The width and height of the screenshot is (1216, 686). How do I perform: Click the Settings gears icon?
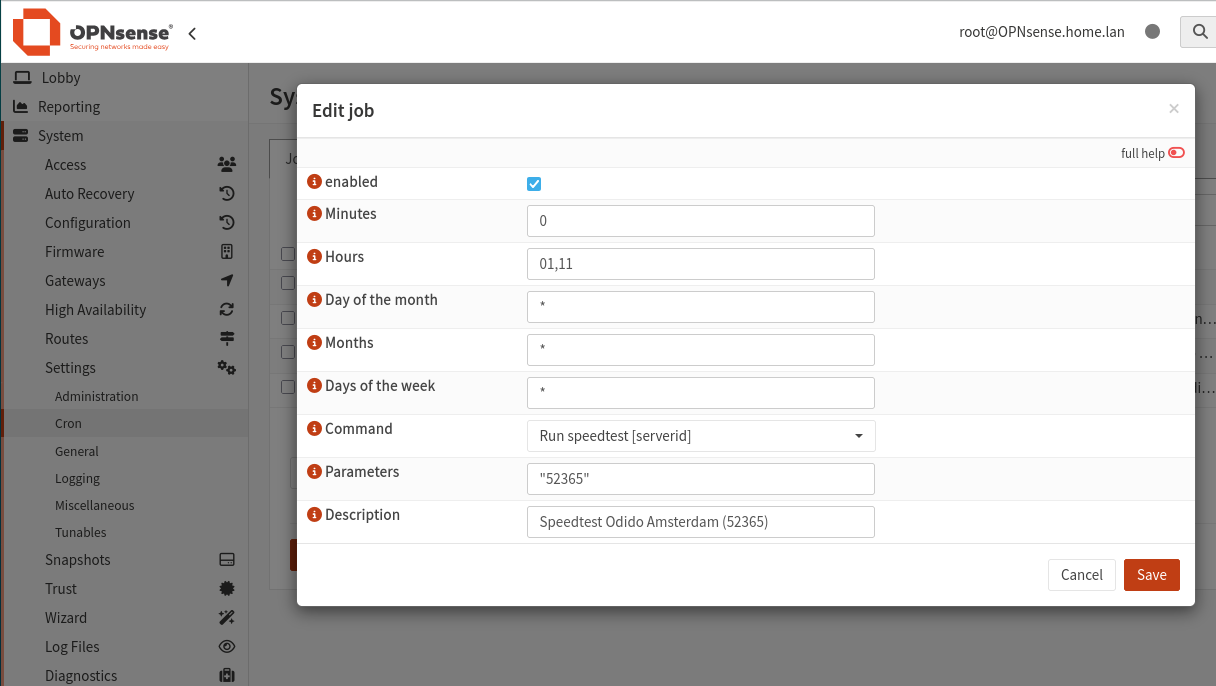[227, 368]
